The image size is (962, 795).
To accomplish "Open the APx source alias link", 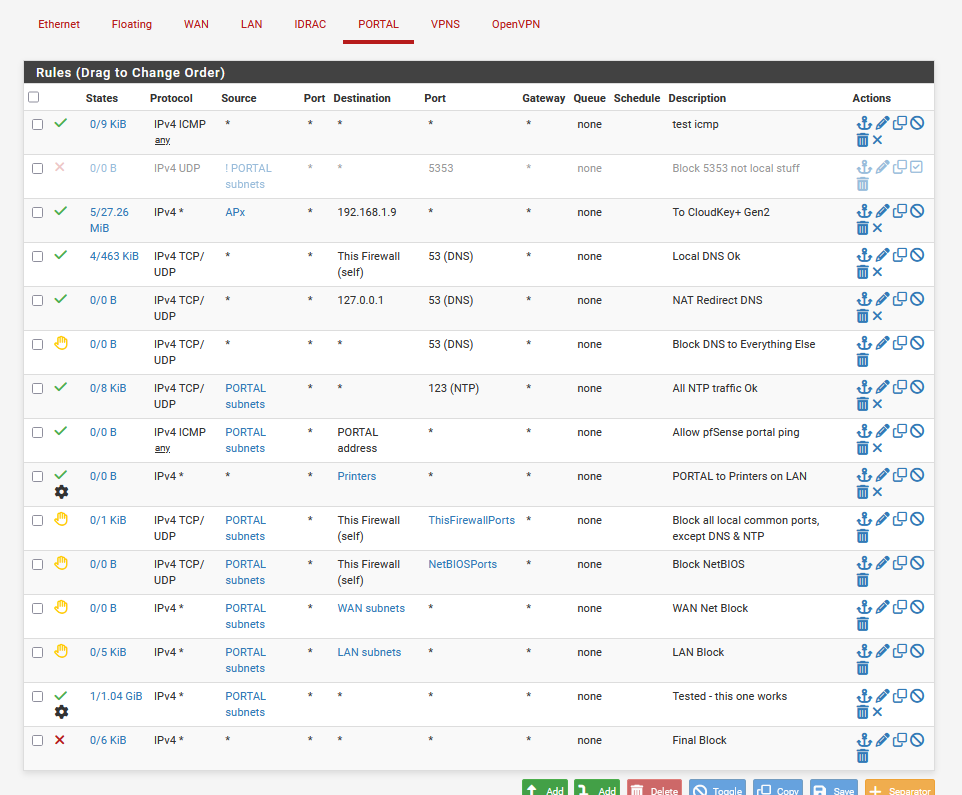I will 235,212.
